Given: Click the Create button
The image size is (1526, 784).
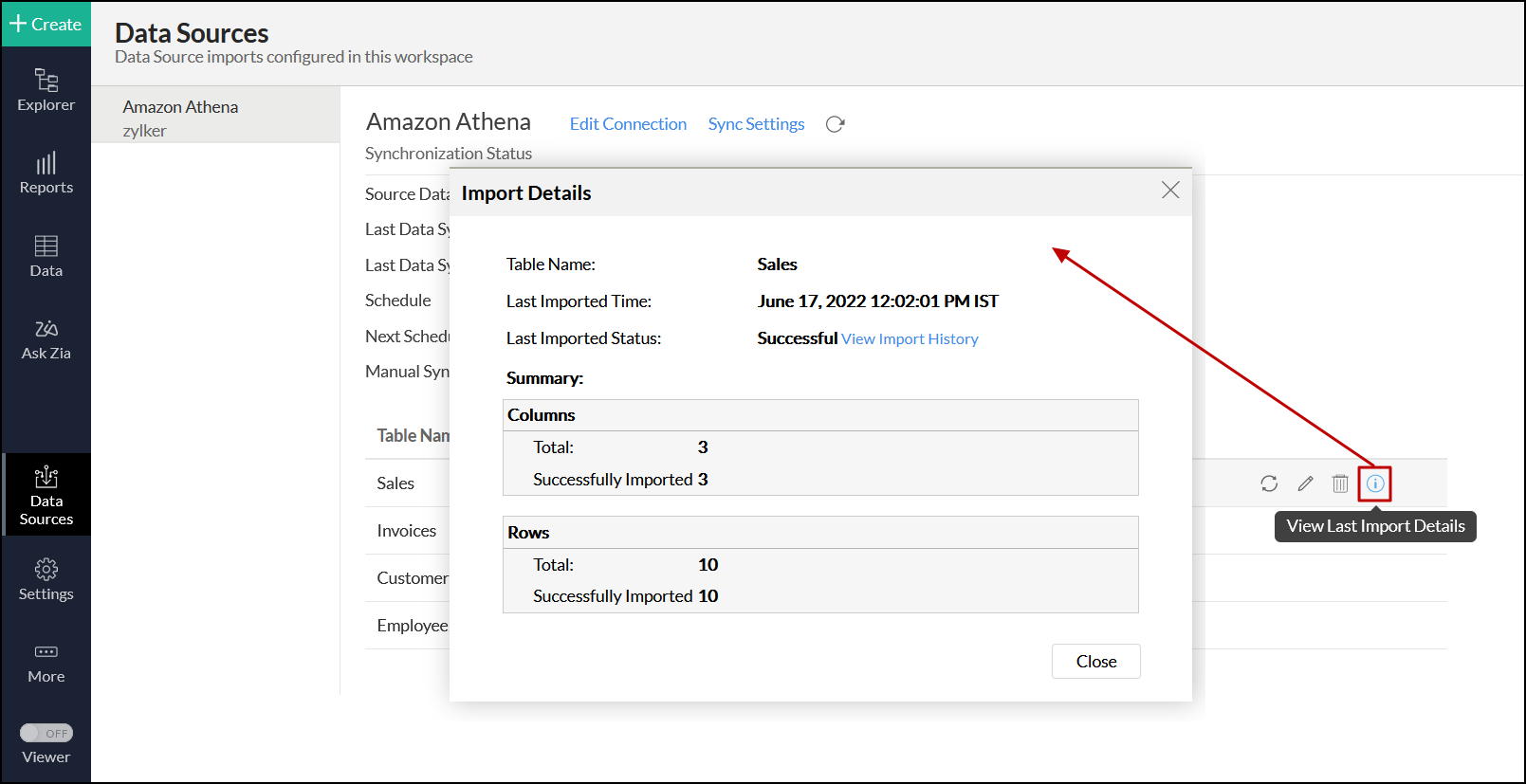Looking at the screenshot, I should tap(46, 24).
